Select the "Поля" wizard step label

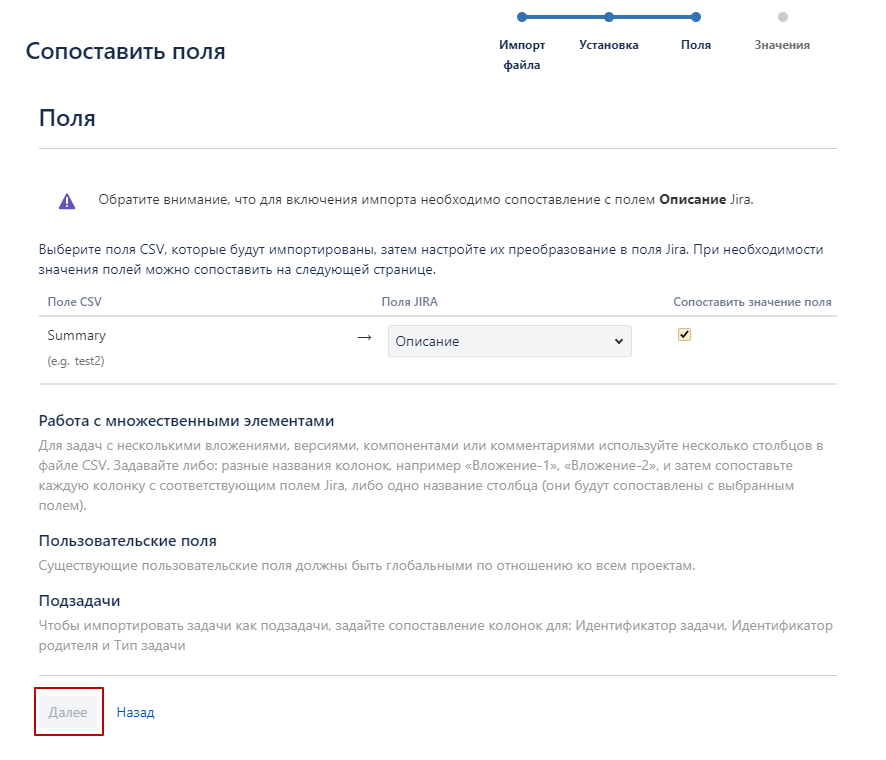tap(697, 45)
